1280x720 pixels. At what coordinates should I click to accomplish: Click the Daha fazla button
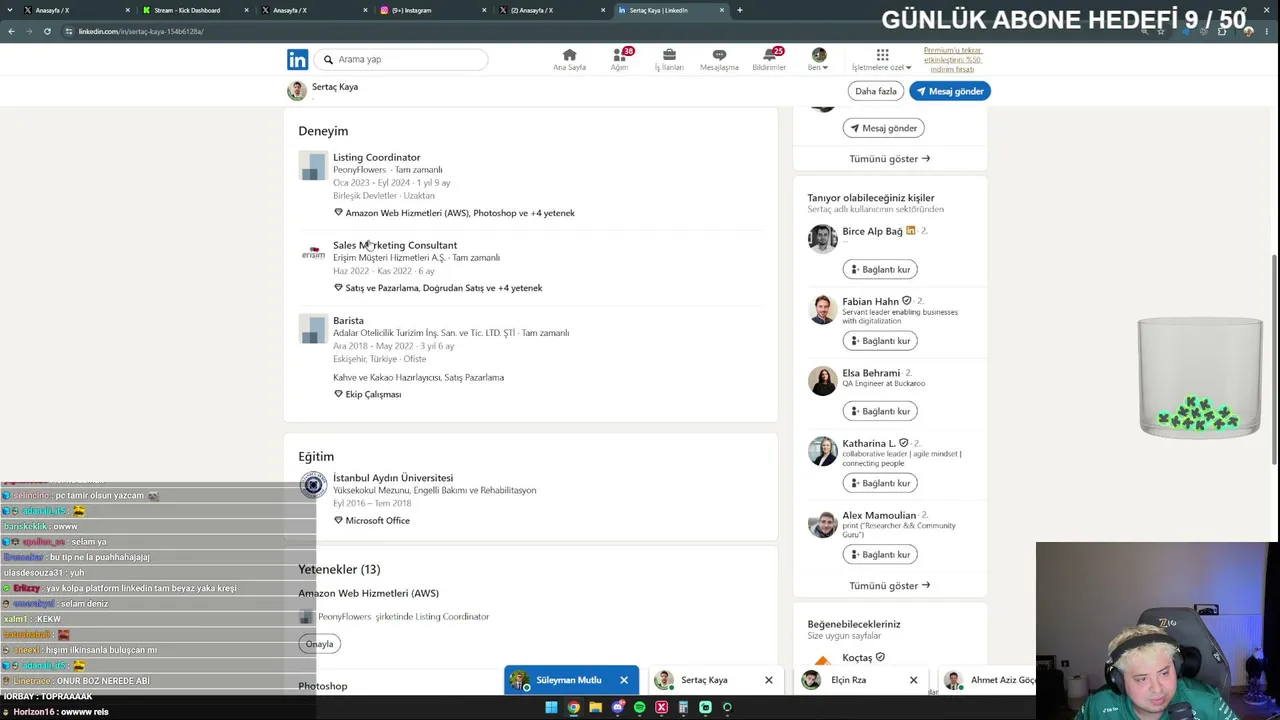point(875,91)
